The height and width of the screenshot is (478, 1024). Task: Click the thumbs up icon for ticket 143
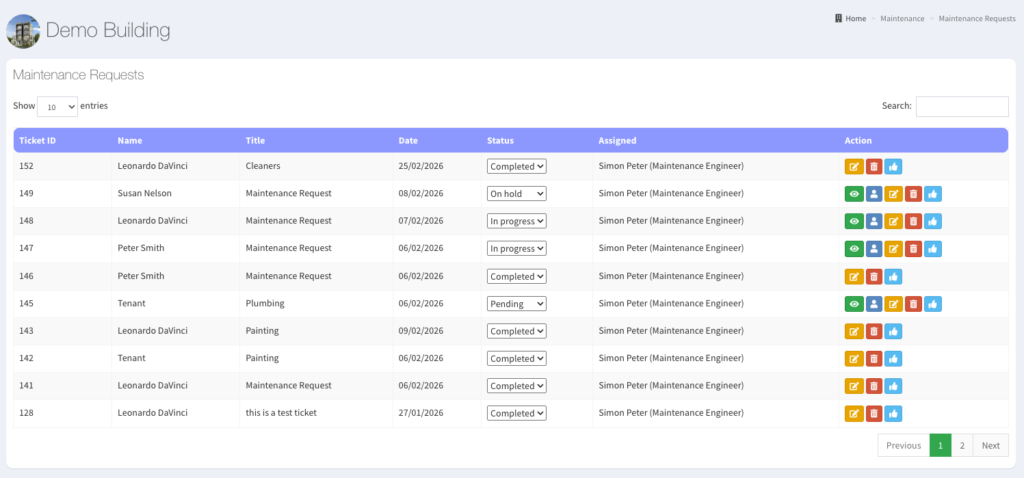(x=894, y=331)
